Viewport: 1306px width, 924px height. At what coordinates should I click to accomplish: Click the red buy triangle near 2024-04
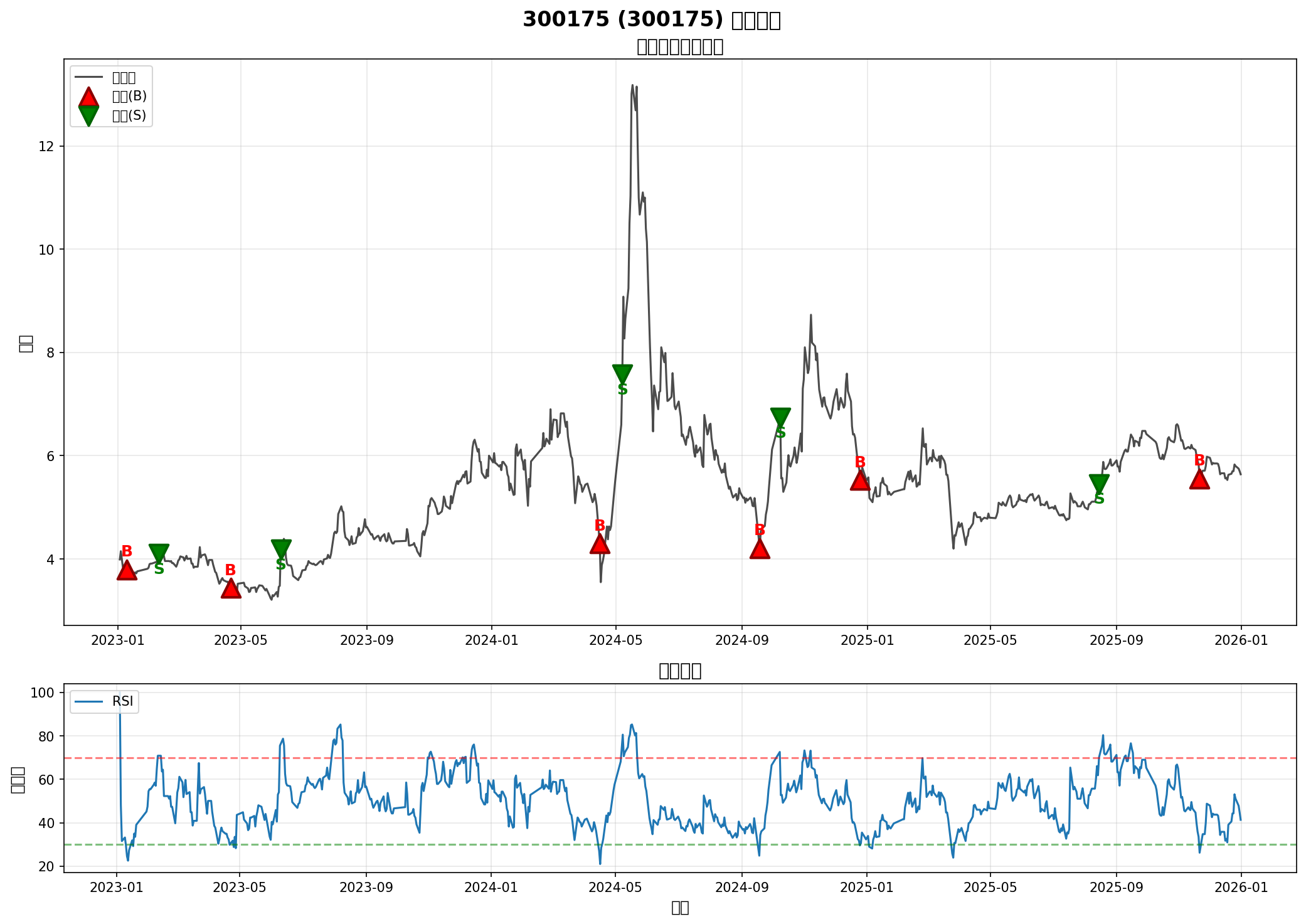click(x=600, y=544)
